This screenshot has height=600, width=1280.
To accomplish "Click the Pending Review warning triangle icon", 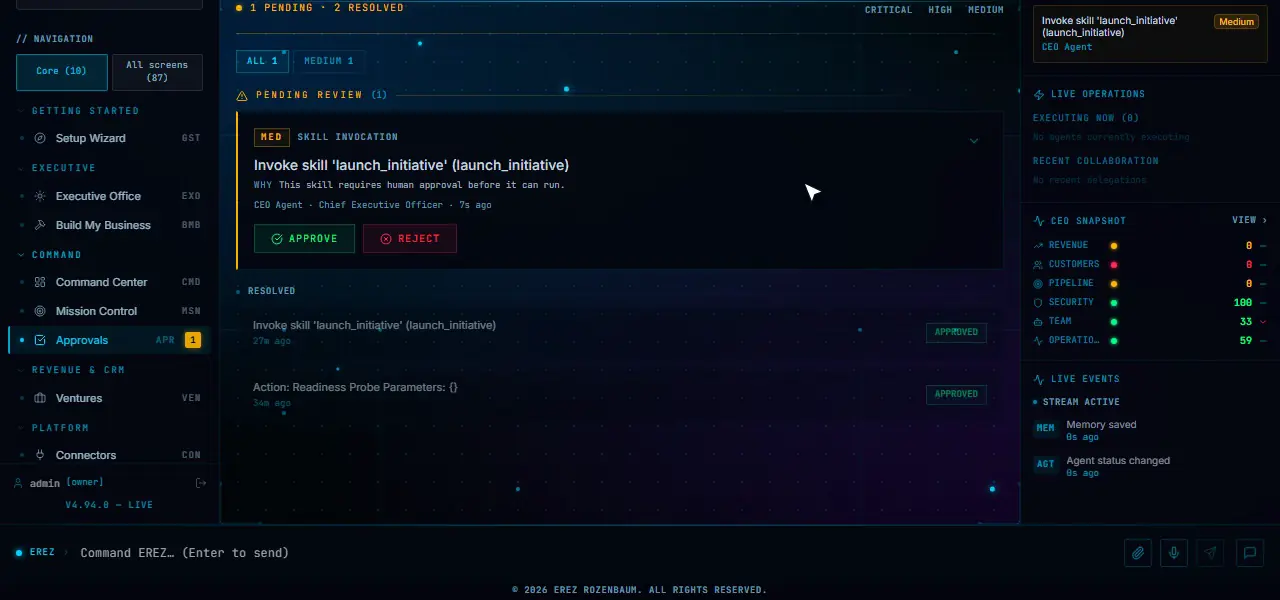I will click(242, 95).
